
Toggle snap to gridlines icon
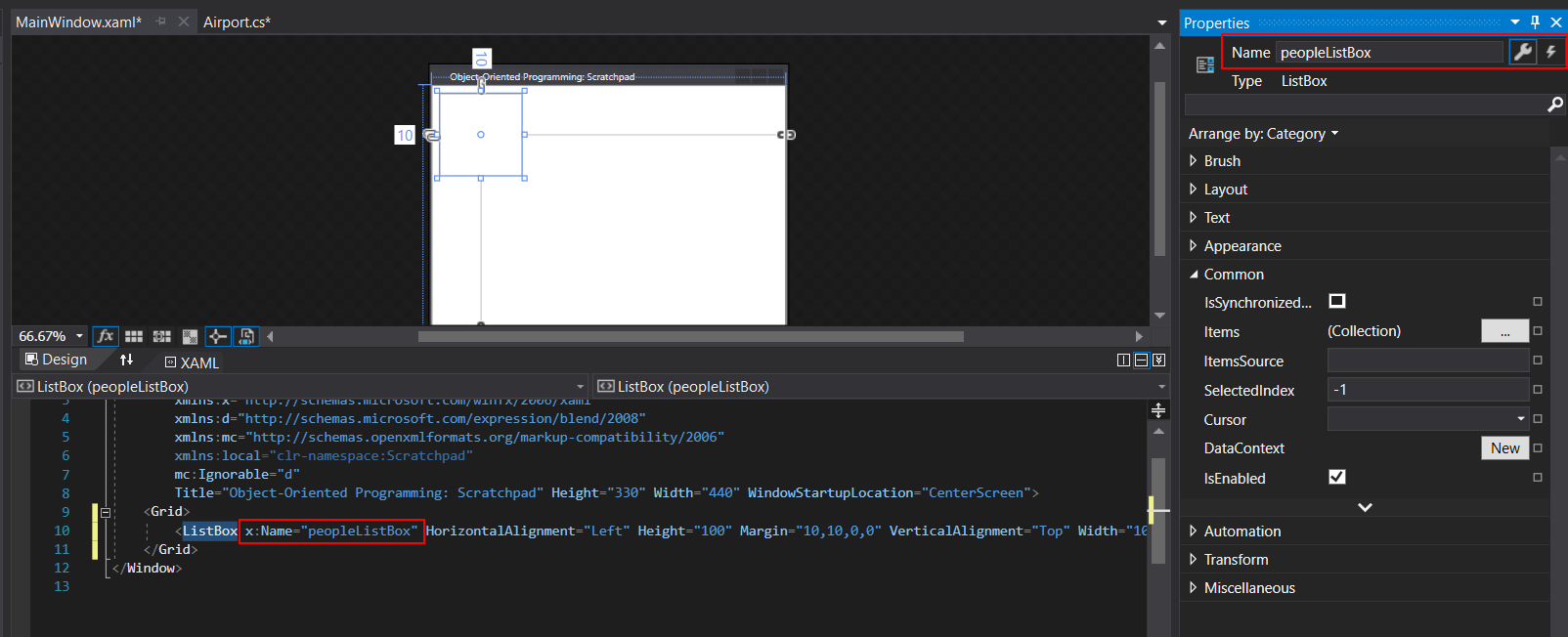[162, 336]
